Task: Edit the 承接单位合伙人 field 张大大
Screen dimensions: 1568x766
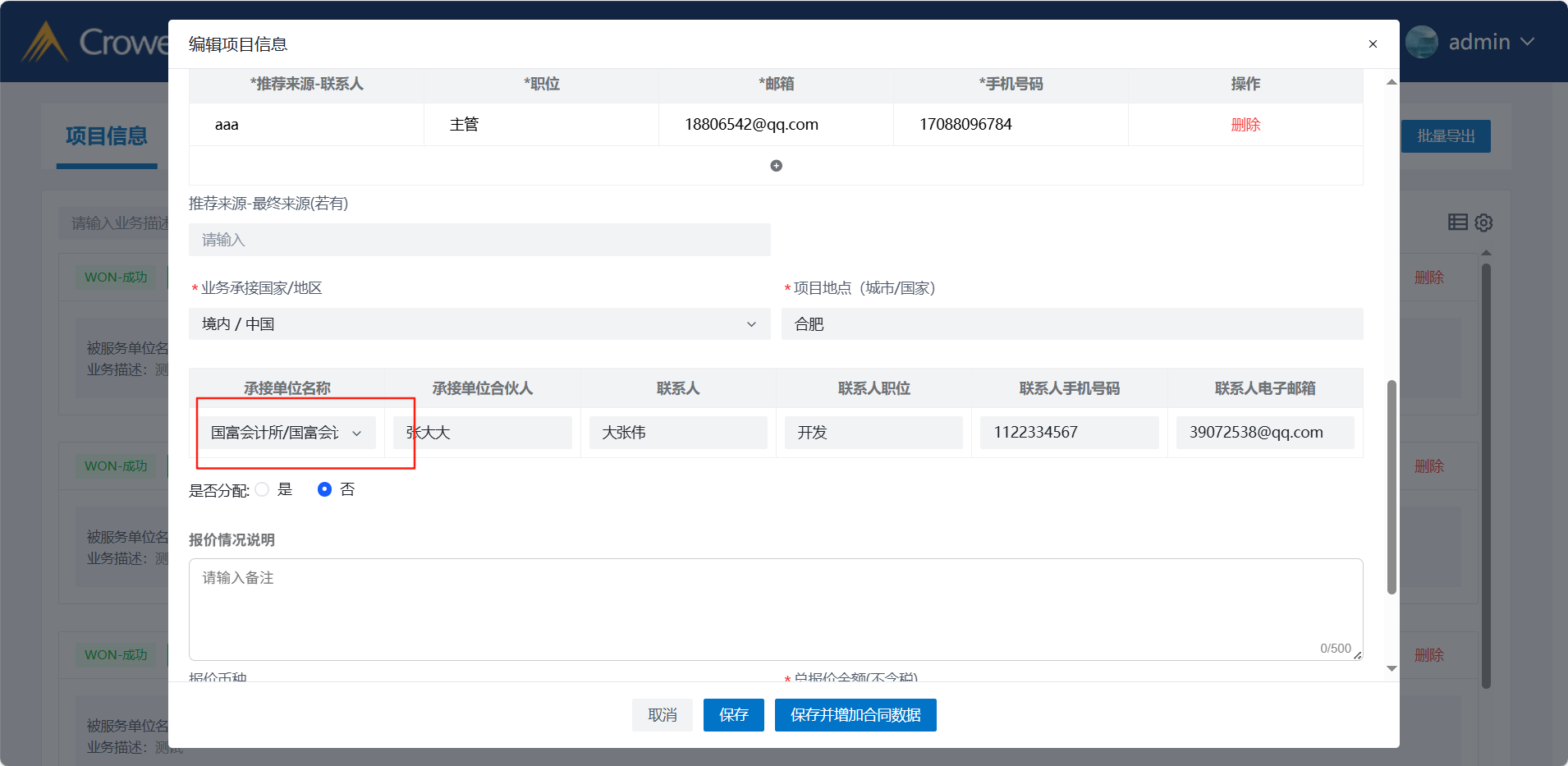Action: [483, 433]
